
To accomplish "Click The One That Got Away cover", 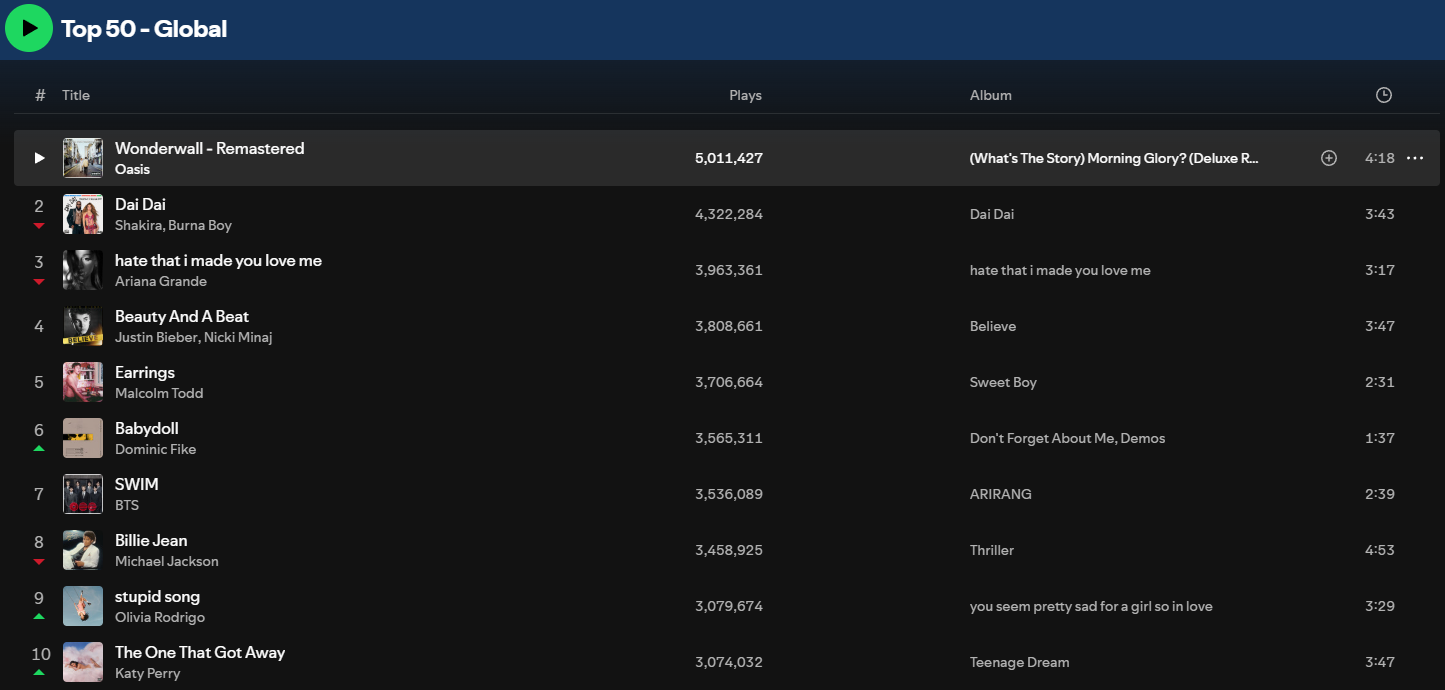I will (x=83, y=662).
